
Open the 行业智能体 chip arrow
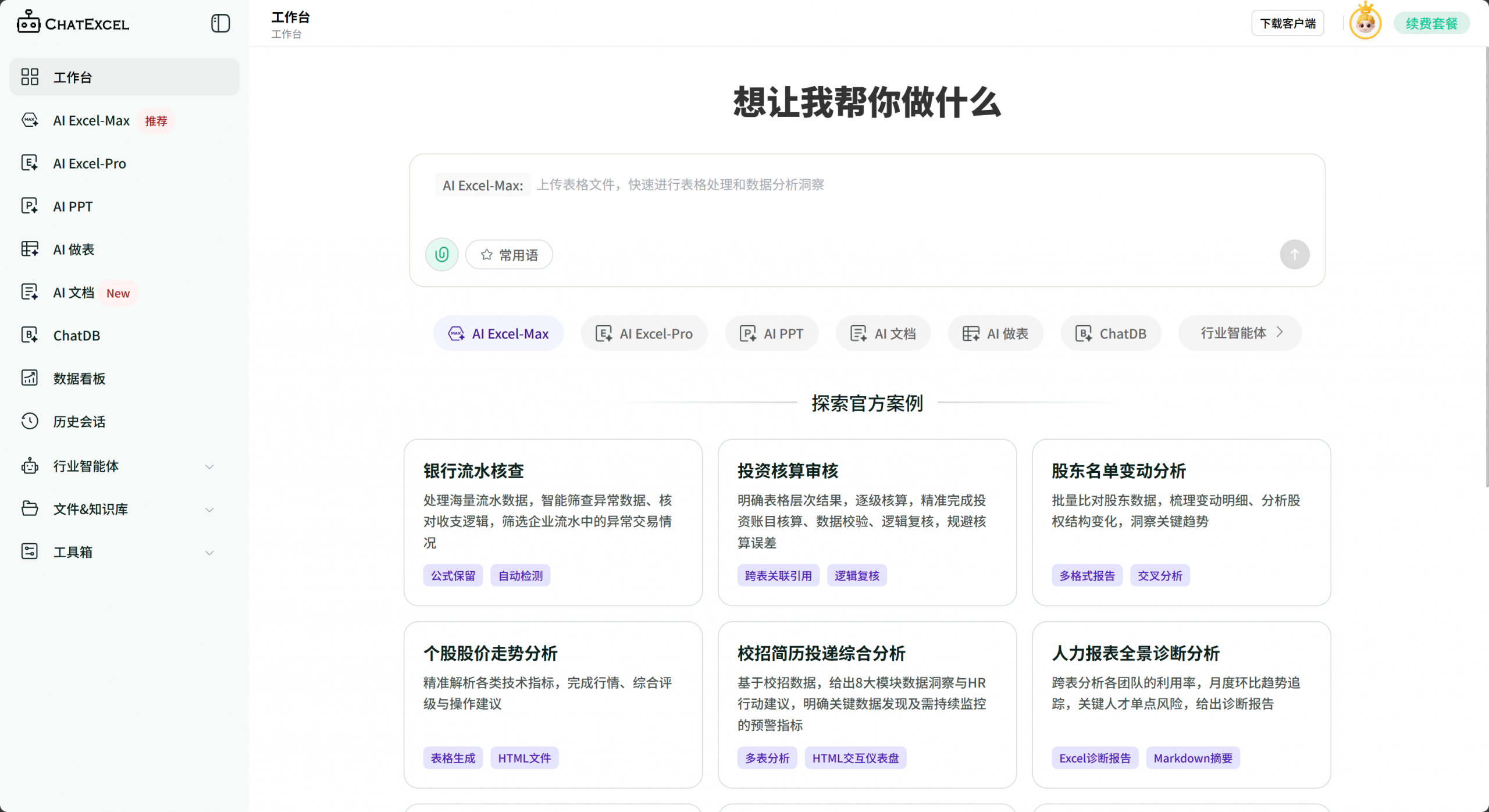(x=1280, y=332)
